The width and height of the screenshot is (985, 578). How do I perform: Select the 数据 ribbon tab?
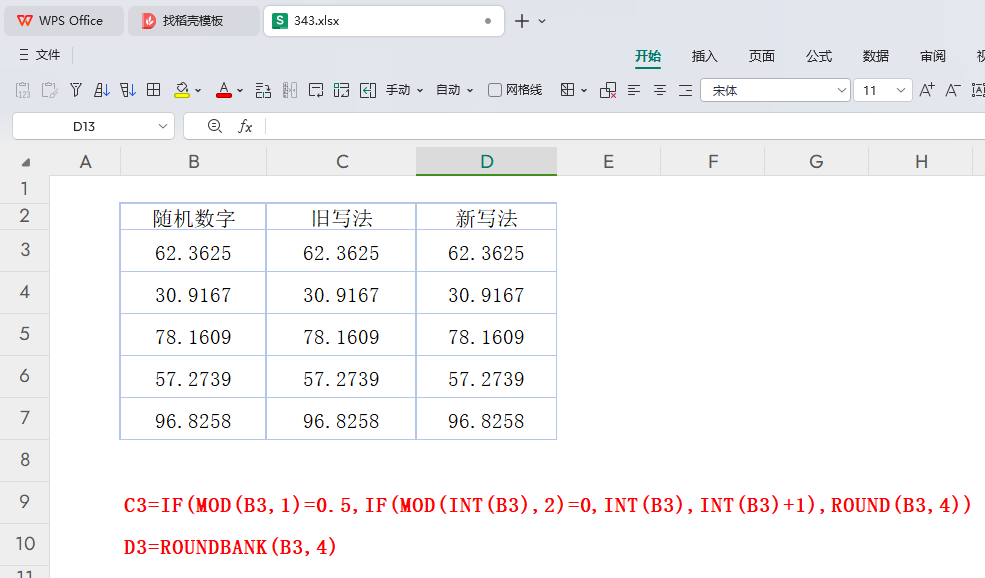[x=876, y=56]
